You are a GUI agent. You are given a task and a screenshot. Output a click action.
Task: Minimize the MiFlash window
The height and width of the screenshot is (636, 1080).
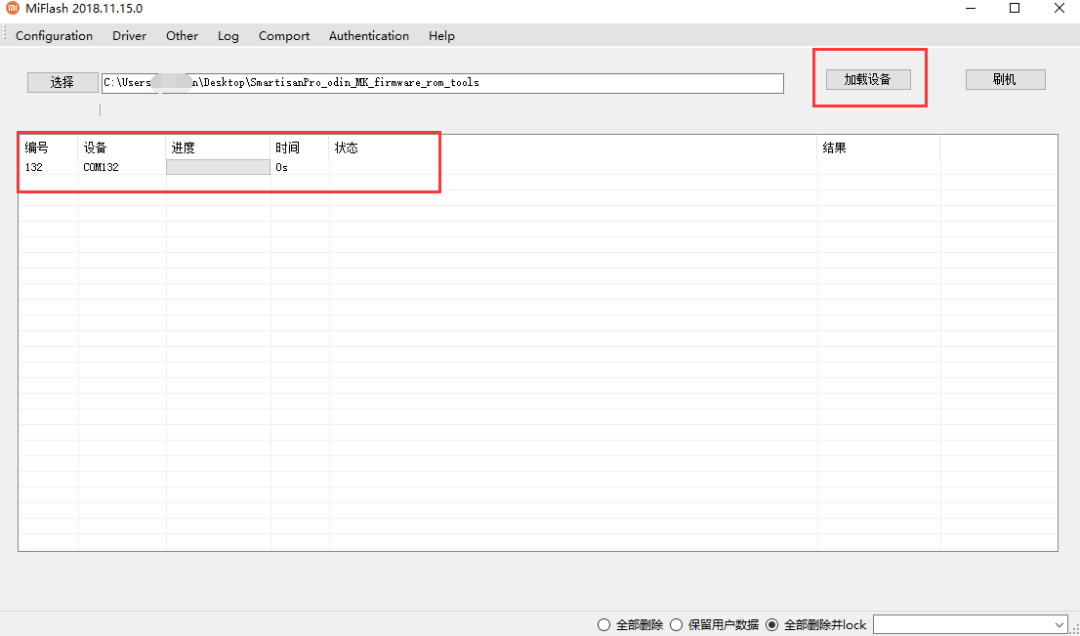click(970, 9)
